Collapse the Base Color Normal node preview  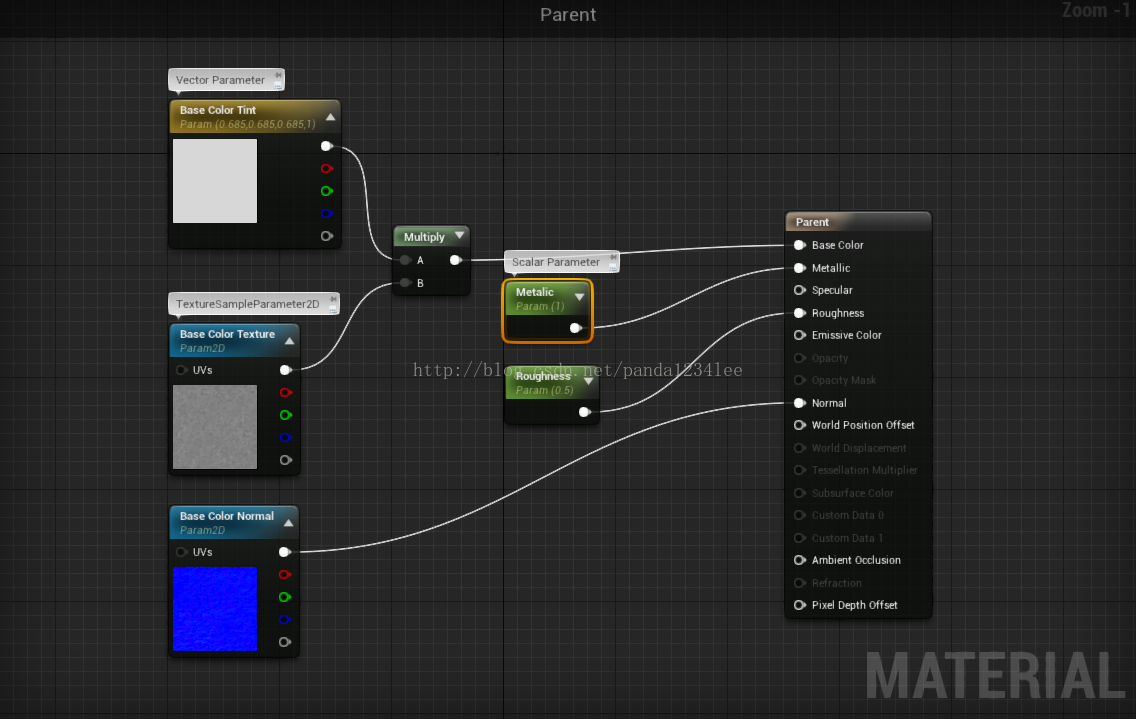coord(288,523)
